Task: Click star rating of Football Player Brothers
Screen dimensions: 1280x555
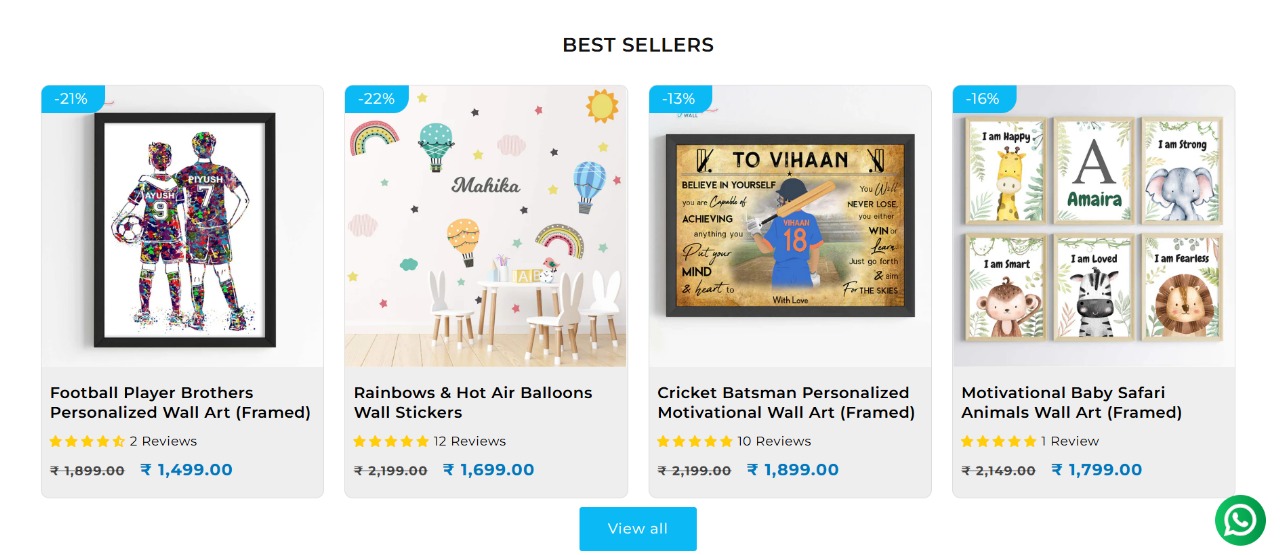Action: [x=87, y=441]
